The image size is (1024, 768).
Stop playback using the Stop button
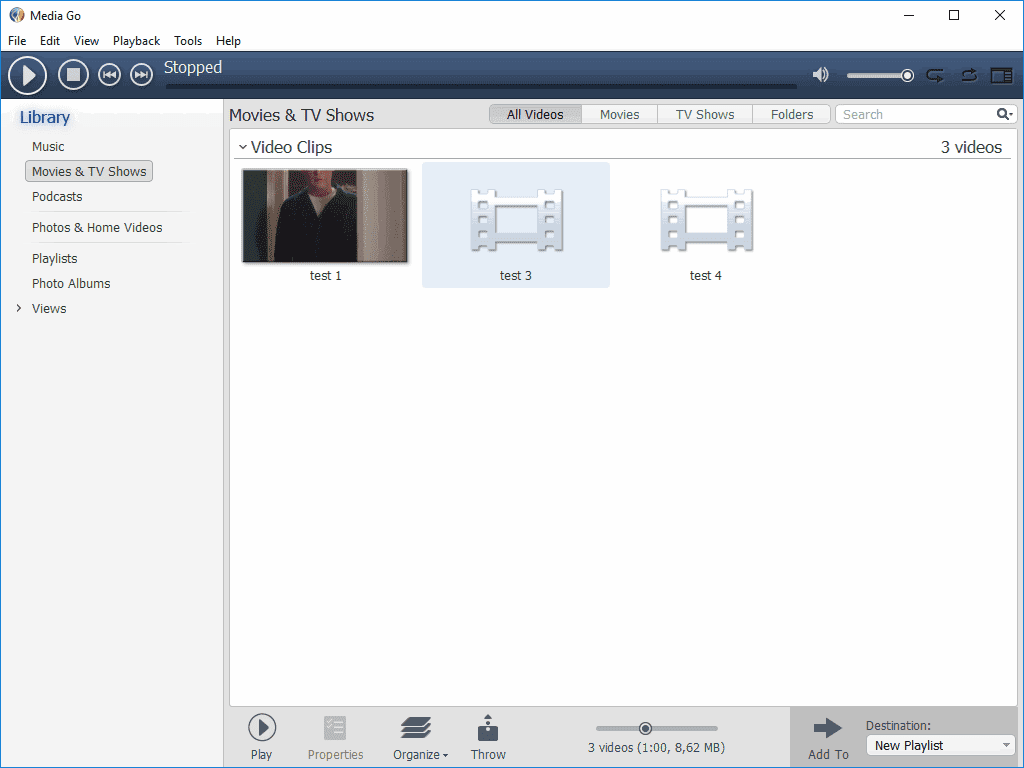[x=73, y=75]
